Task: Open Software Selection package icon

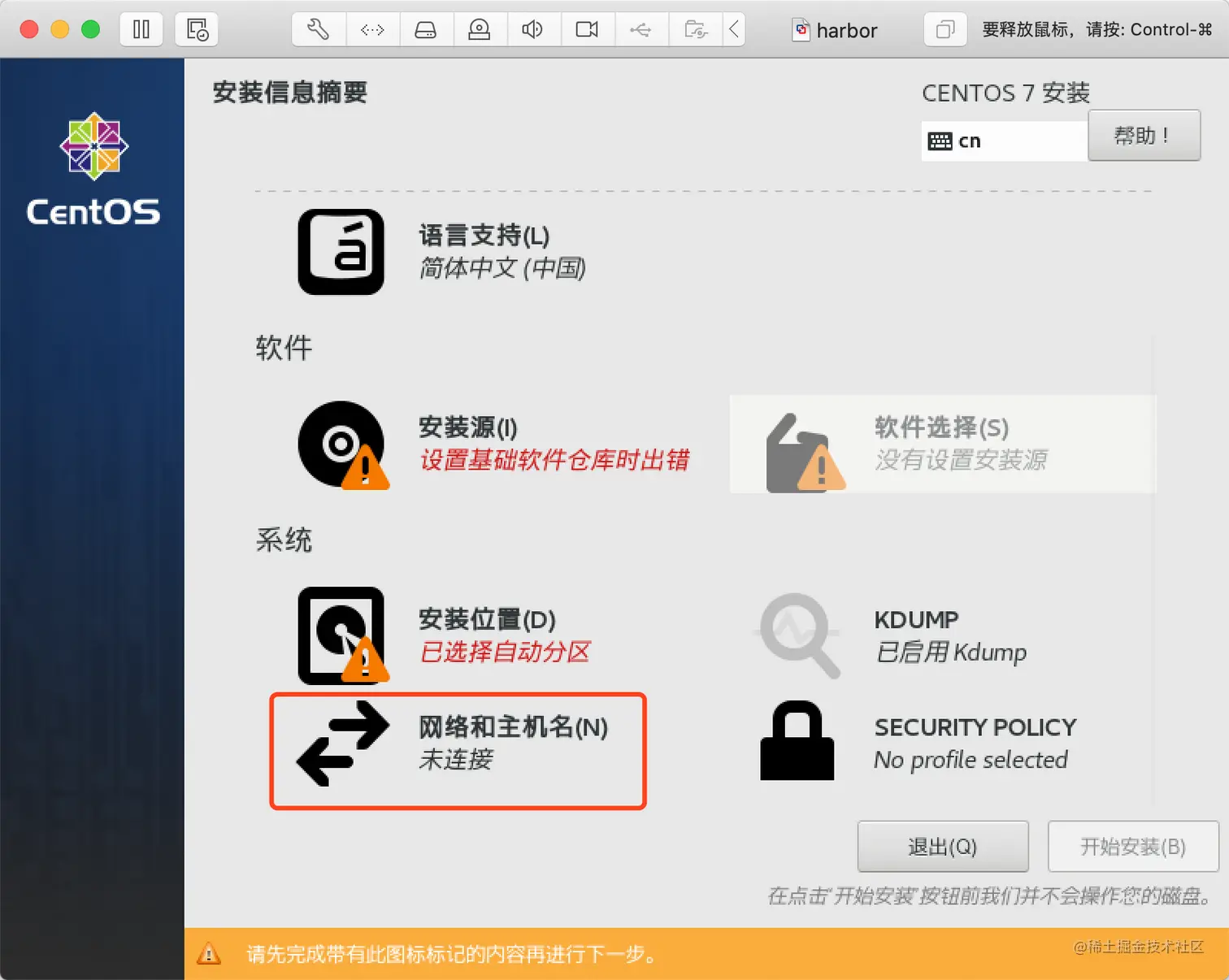Action: pyautogui.click(x=806, y=453)
